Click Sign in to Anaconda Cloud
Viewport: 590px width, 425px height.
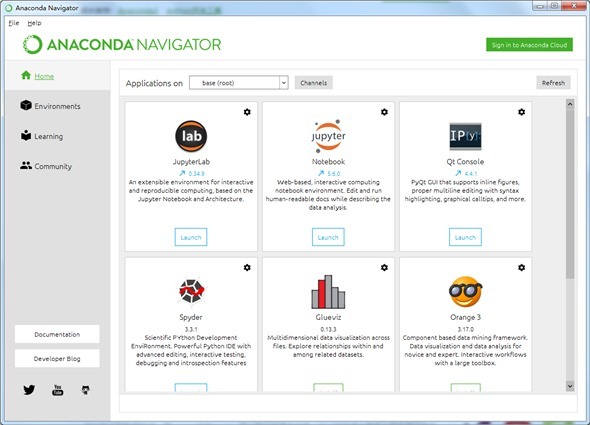pyautogui.click(x=529, y=45)
